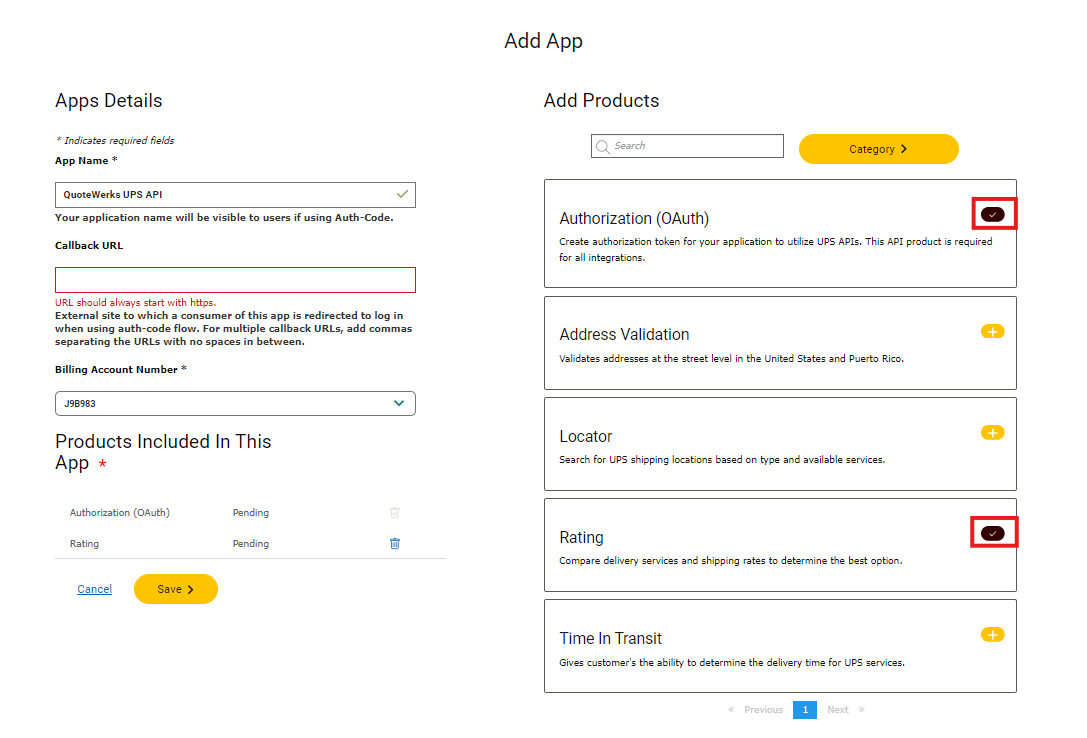The image size is (1087, 738).
Task: Click green checkmark in App Name field
Action: pyautogui.click(x=402, y=194)
